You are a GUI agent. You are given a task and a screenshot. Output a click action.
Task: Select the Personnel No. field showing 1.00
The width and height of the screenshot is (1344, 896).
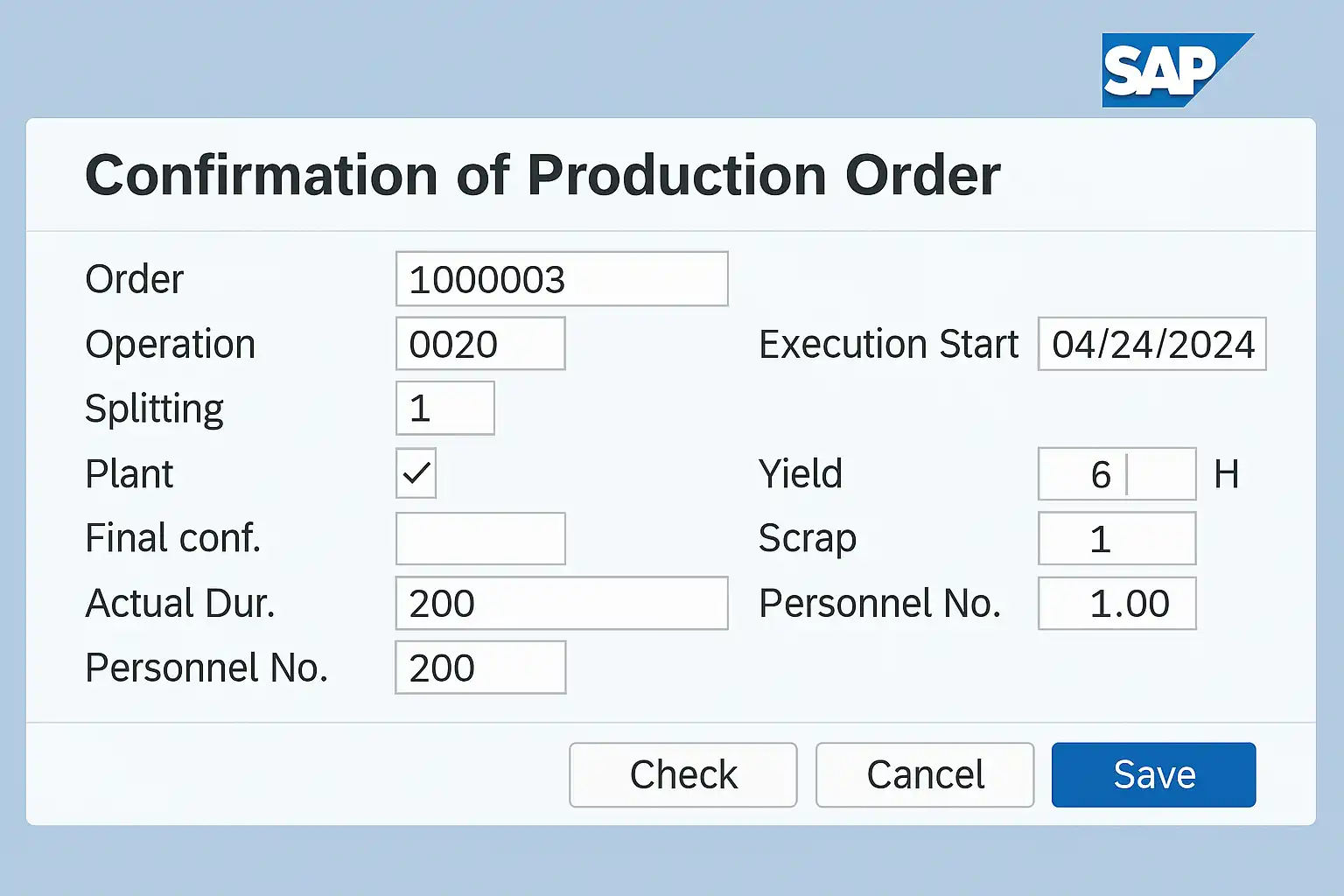(1116, 603)
